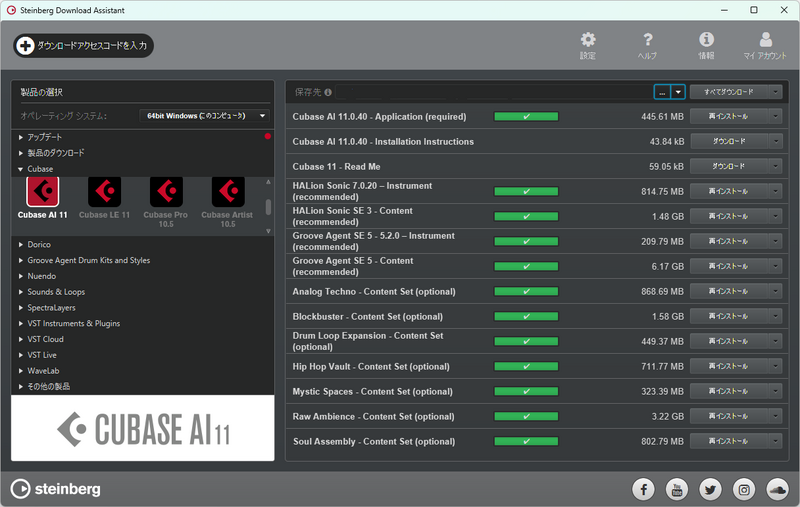Expand the VST Live category
This screenshot has height=507, width=800.
coord(20,356)
